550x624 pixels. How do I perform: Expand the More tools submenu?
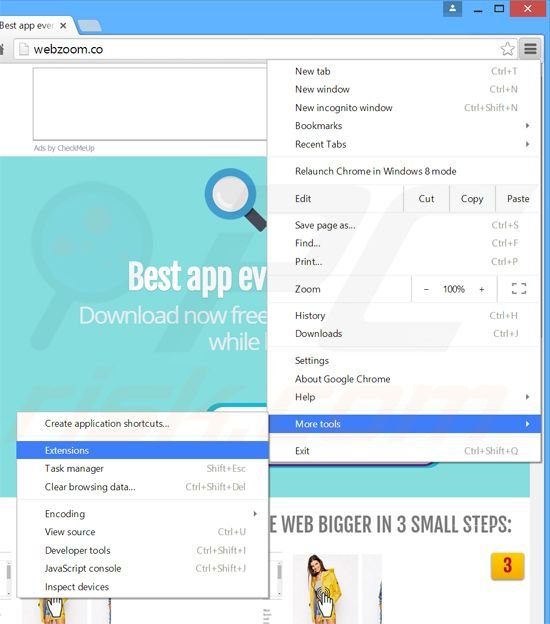point(404,424)
